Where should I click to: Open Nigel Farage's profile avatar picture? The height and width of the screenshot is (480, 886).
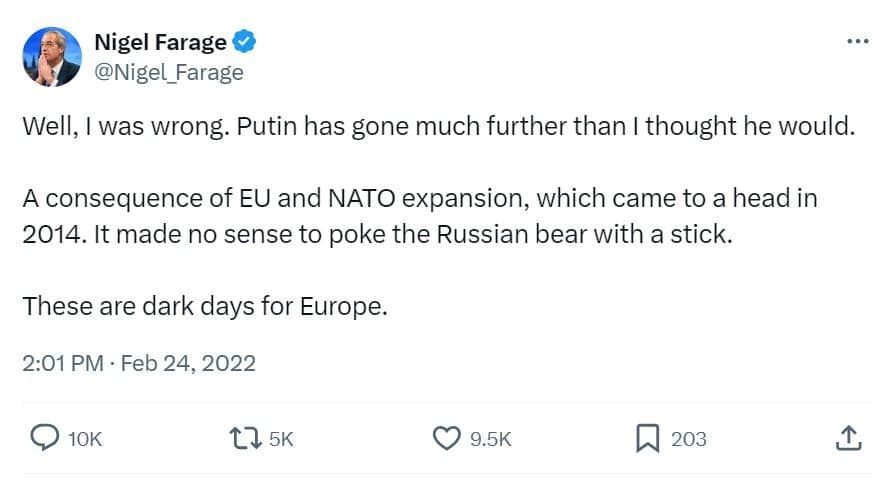[x=52, y=57]
